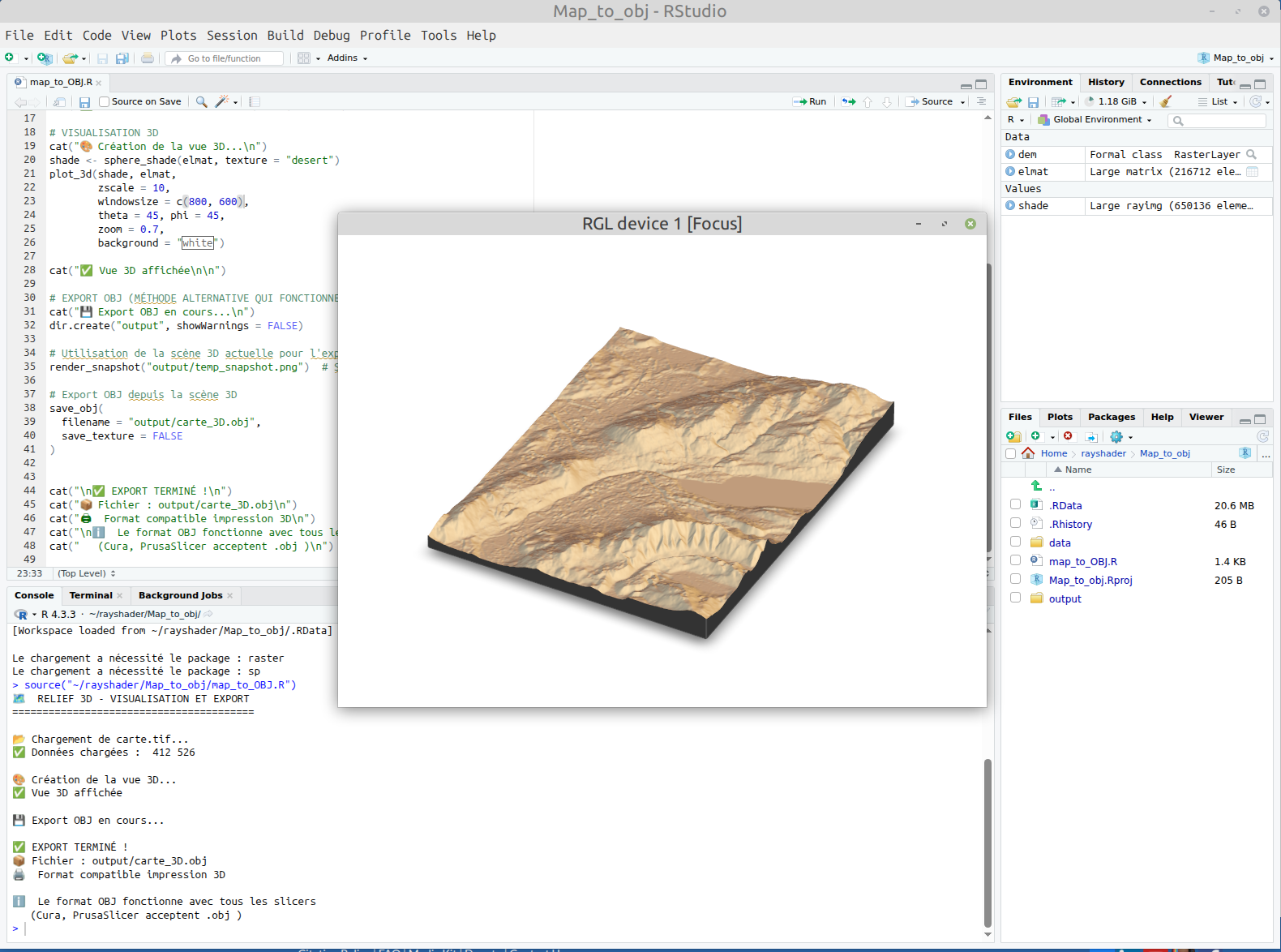Click the create project icon in main toolbar
Viewport: 1281px width, 952px height.
click(x=45, y=58)
